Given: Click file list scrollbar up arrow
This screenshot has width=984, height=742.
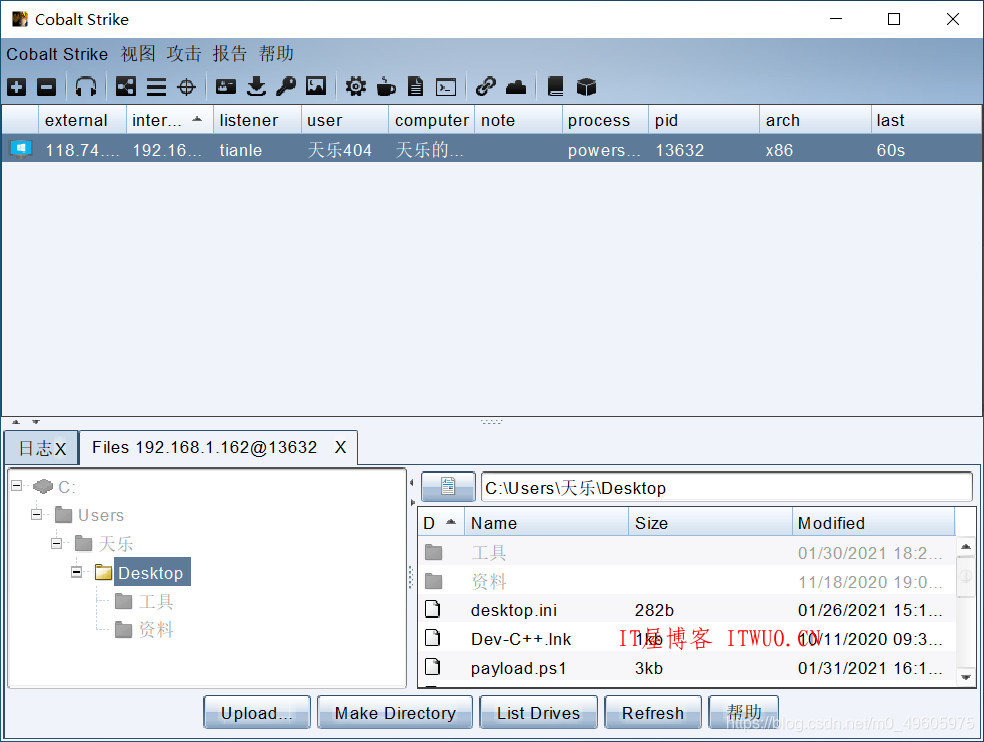Looking at the screenshot, I should [966, 547].
